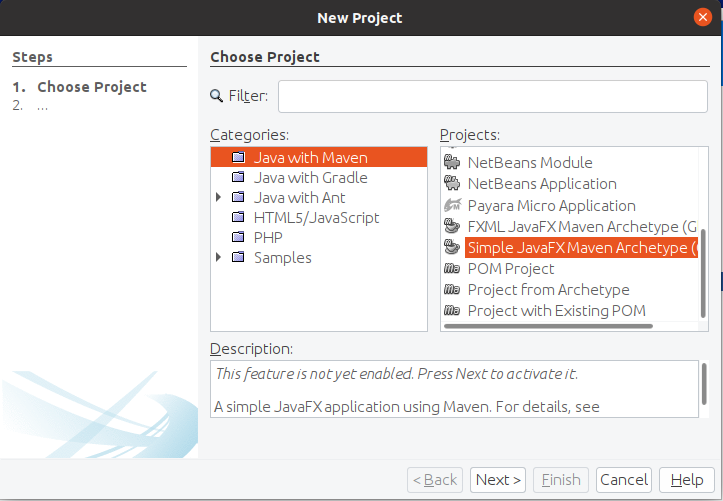The image size is (723, 501).
Task: Click the NetBeans Module project icon
Action: tap(451, 162)
